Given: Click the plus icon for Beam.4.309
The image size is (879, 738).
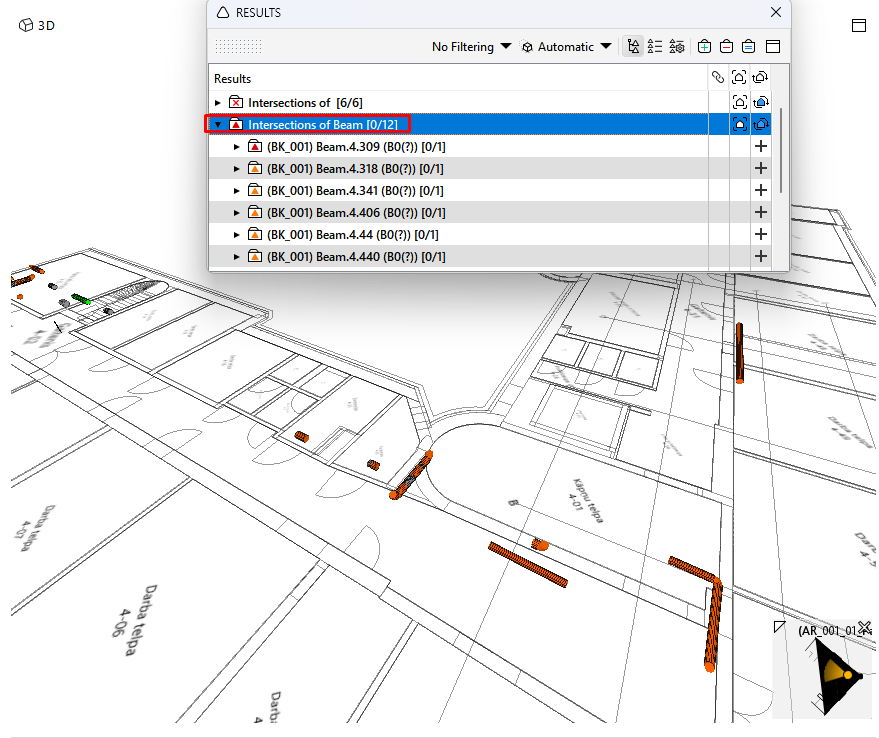Looking at the screenshot, I should [x=761, y=146].
